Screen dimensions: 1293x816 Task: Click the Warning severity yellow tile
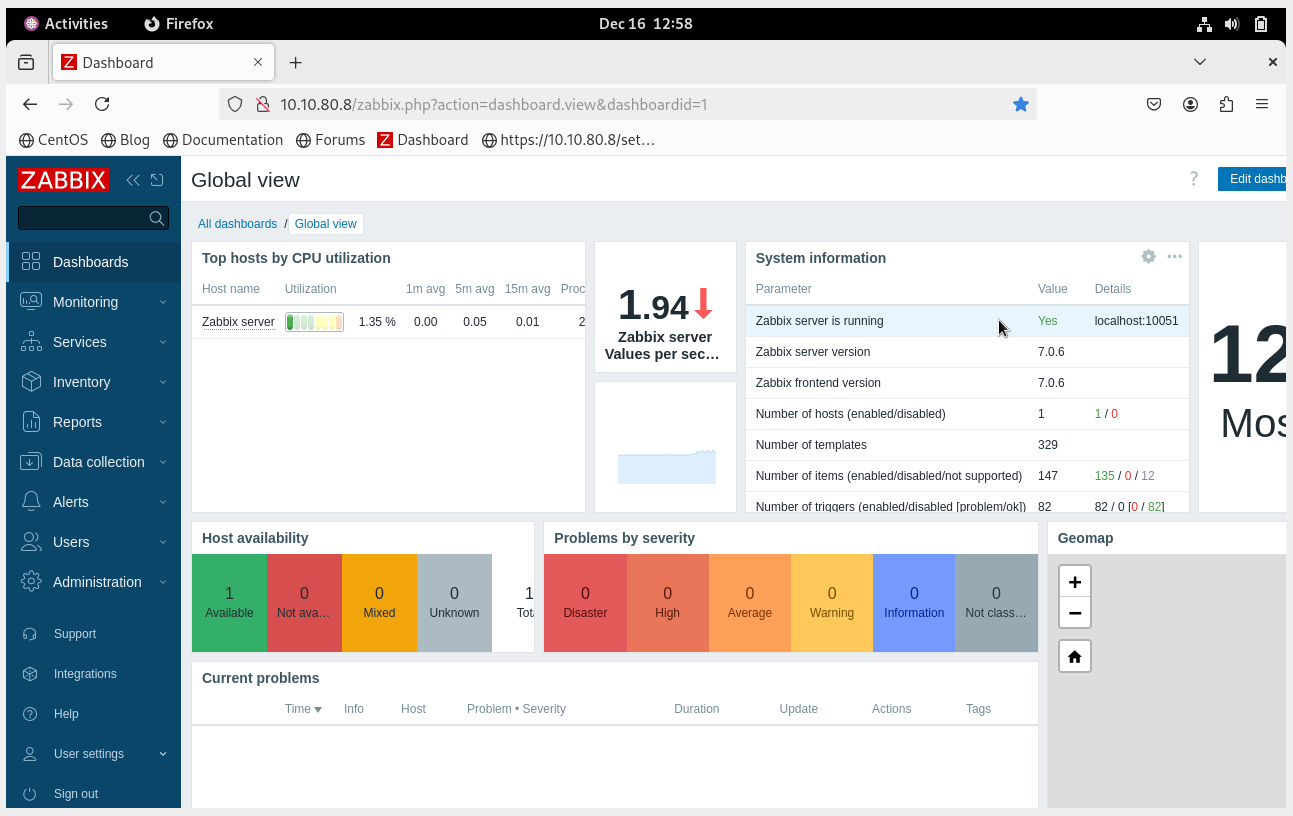click(x=832, y=603)
